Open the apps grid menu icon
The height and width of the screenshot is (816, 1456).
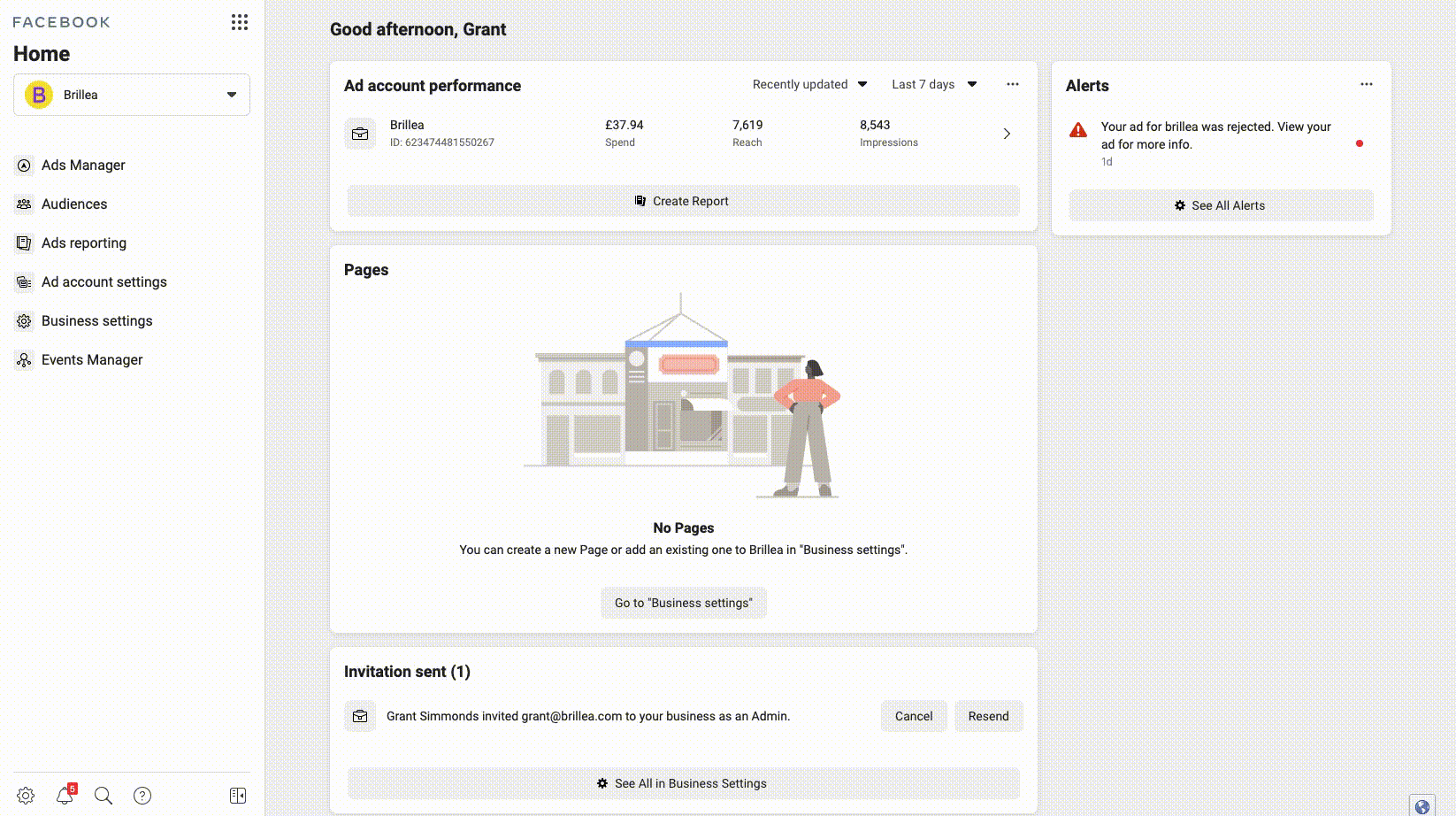(240, 22)
